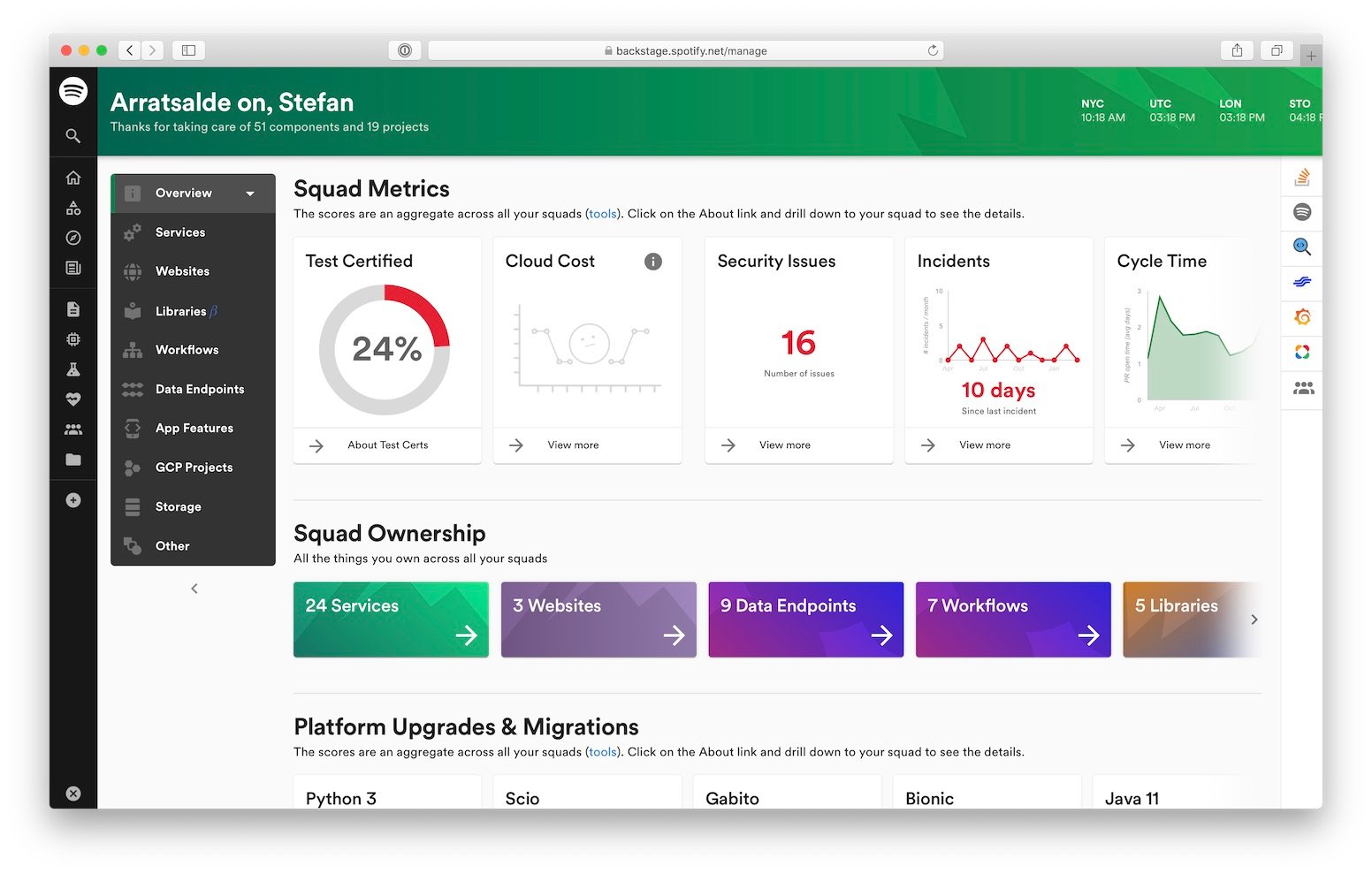Open search via the magnifier sidebar icon
Screen dimensions: 1372x874
pyautogui.click(x=73, y=136)
